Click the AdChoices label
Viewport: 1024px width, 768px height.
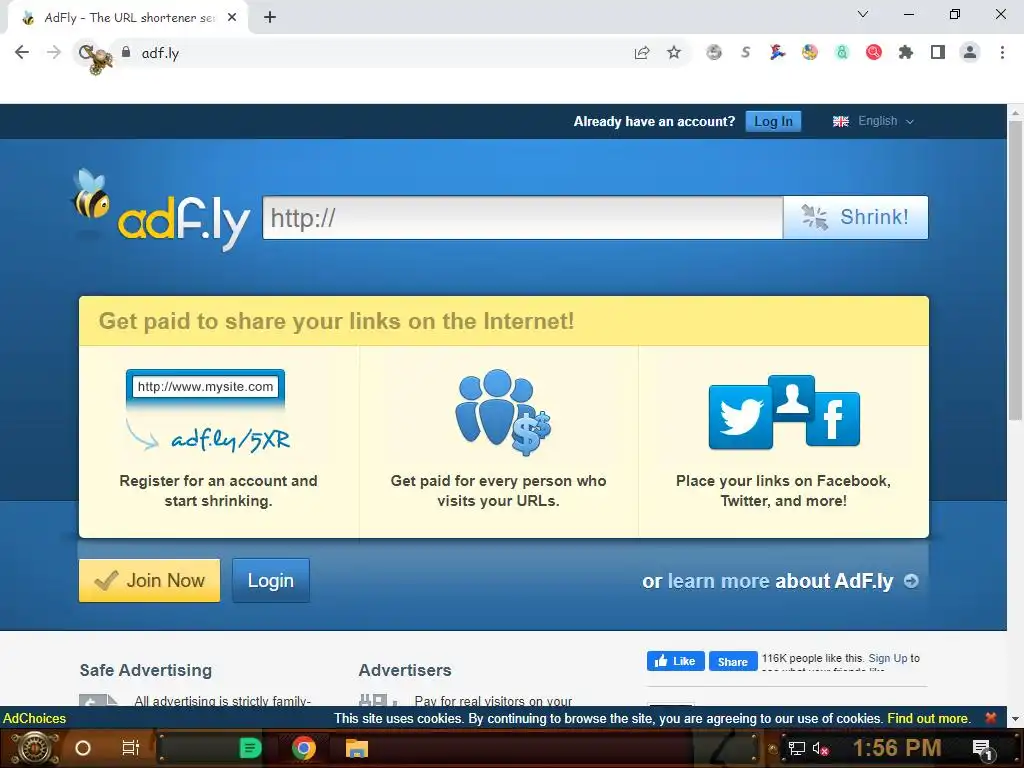[x=34, y=718]
